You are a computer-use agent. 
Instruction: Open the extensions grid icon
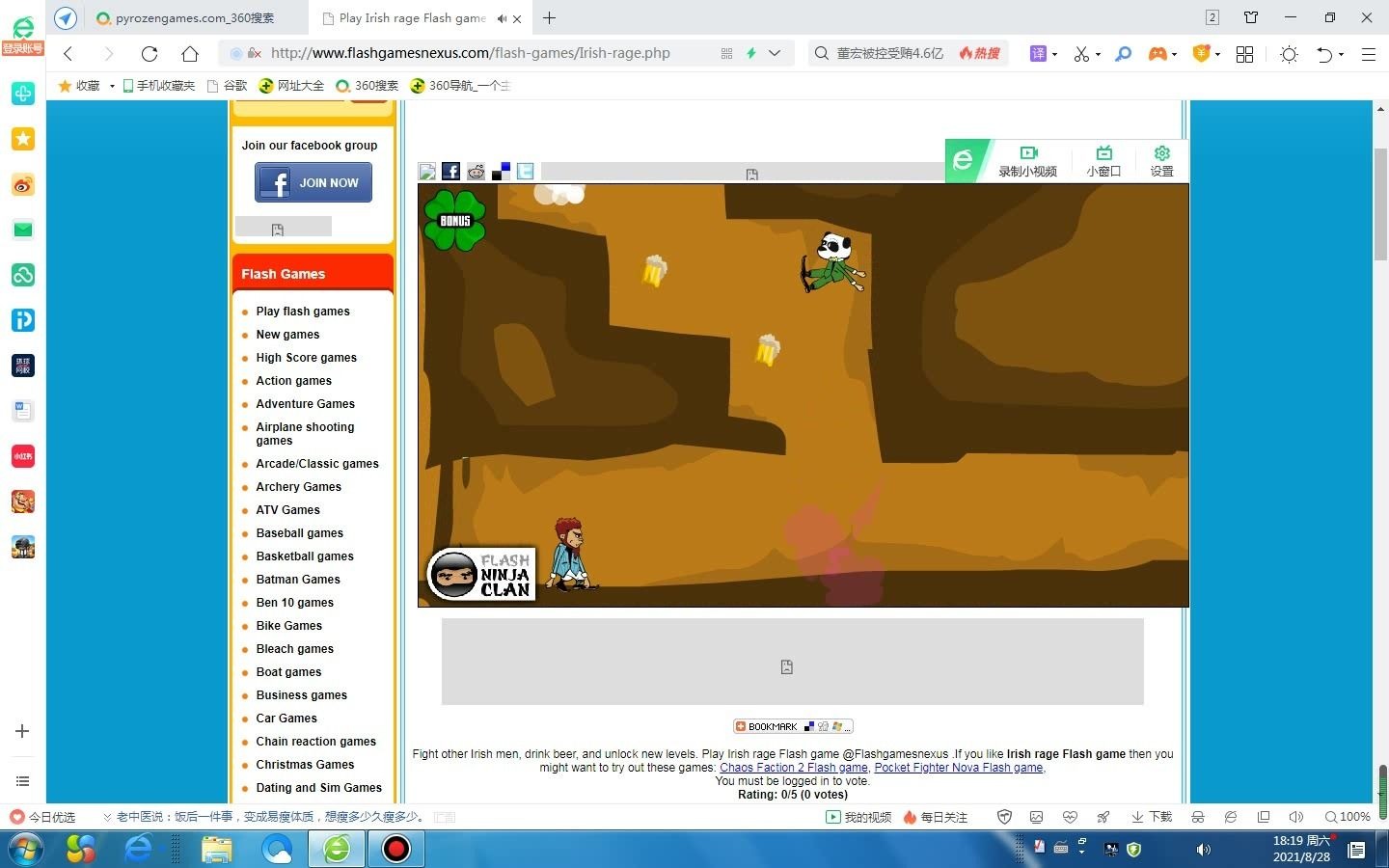click(1244, 54)
